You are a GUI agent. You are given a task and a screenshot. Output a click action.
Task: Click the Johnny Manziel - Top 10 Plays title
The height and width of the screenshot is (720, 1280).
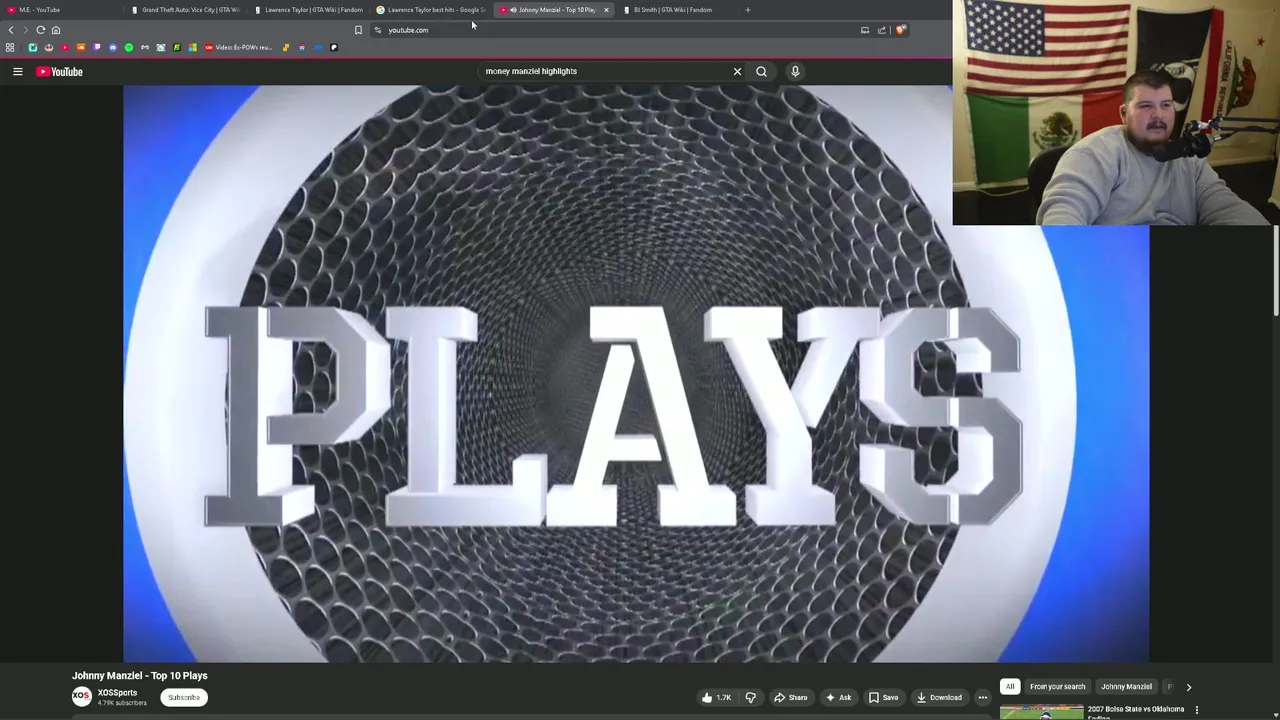click(140, 676)
